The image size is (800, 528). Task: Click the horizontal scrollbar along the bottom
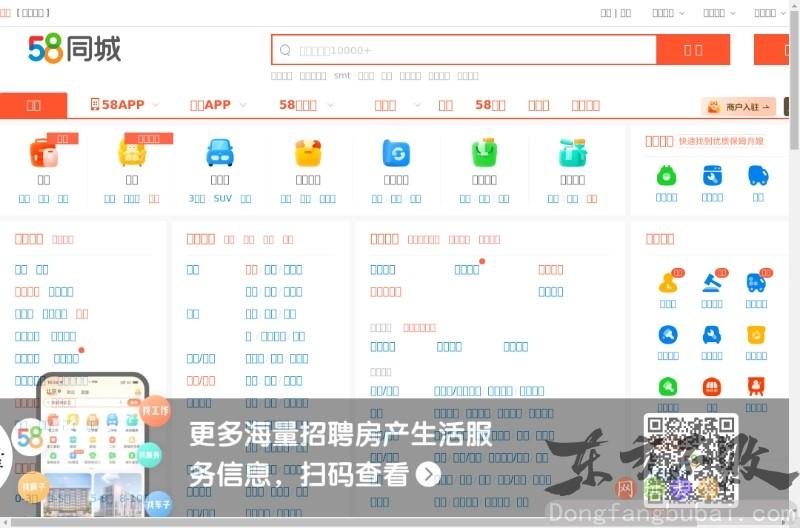click(x=395, y=523)
